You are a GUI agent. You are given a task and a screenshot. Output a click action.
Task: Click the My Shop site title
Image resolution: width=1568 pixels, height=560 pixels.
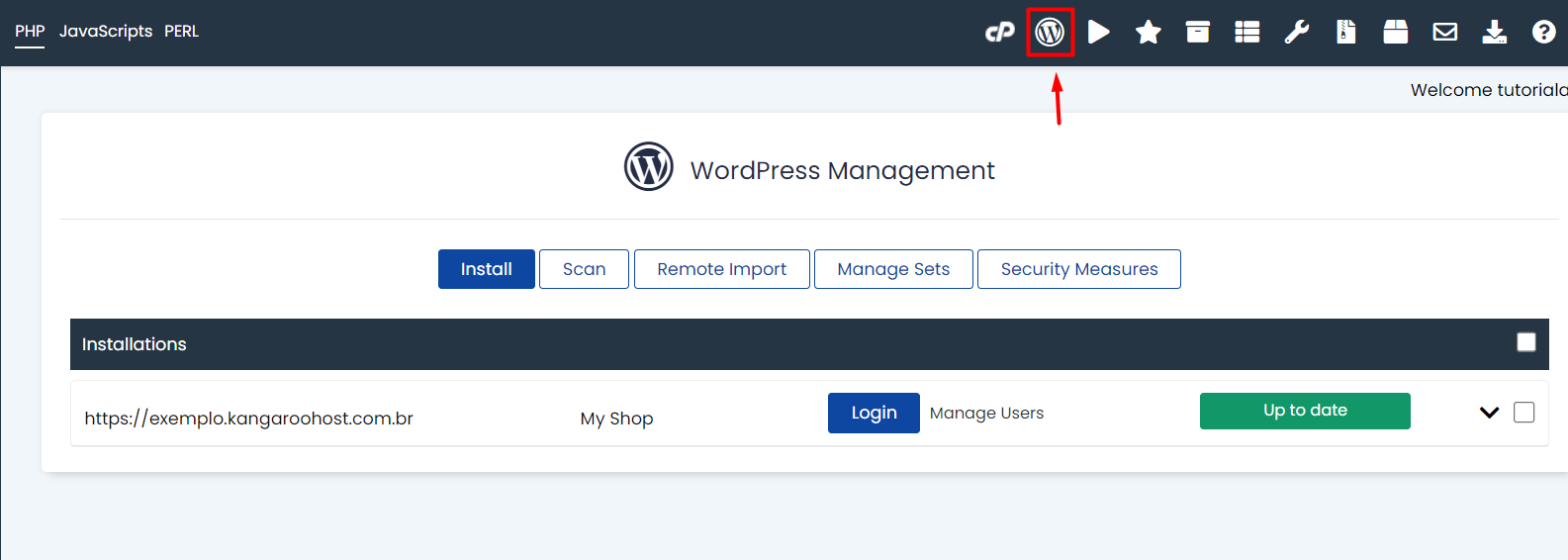click(616, 419)
